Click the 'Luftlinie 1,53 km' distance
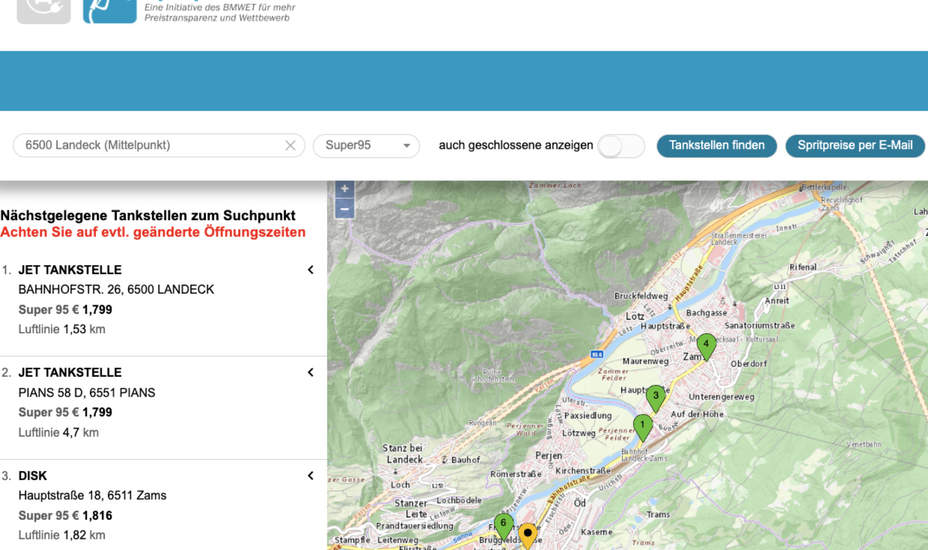Screen dimensions: 928x550 (62, 329)
